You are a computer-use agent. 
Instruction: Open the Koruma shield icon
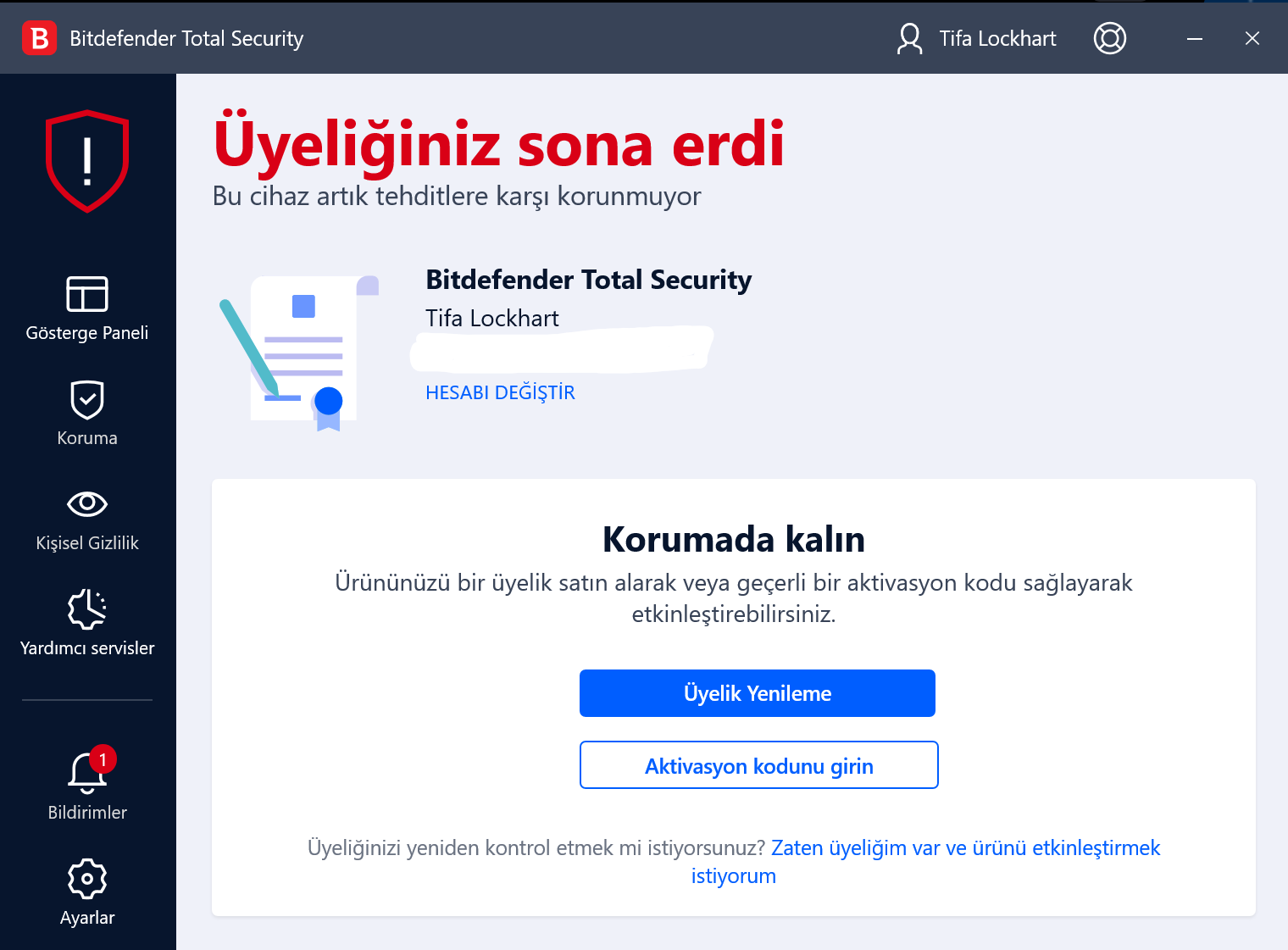(x=87, y=400)
